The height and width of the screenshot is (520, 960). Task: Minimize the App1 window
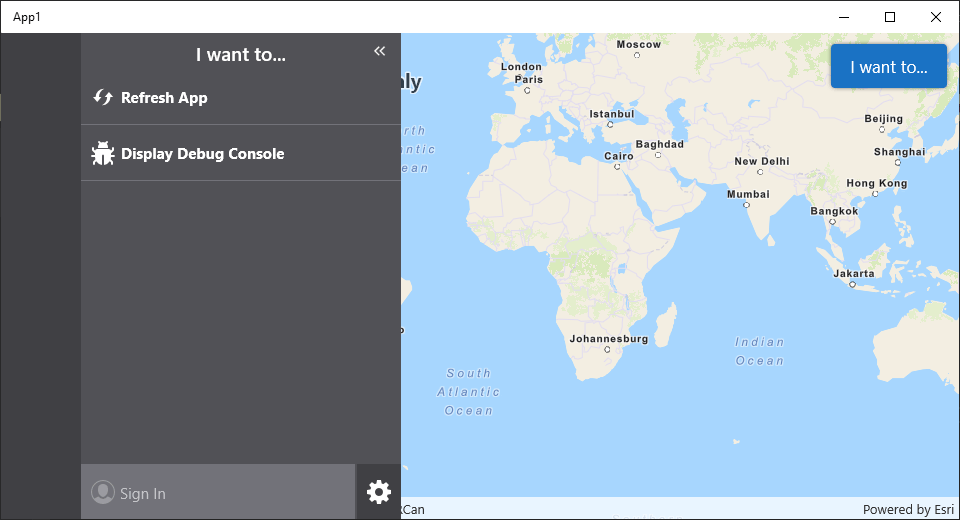[x=844, y=17]
